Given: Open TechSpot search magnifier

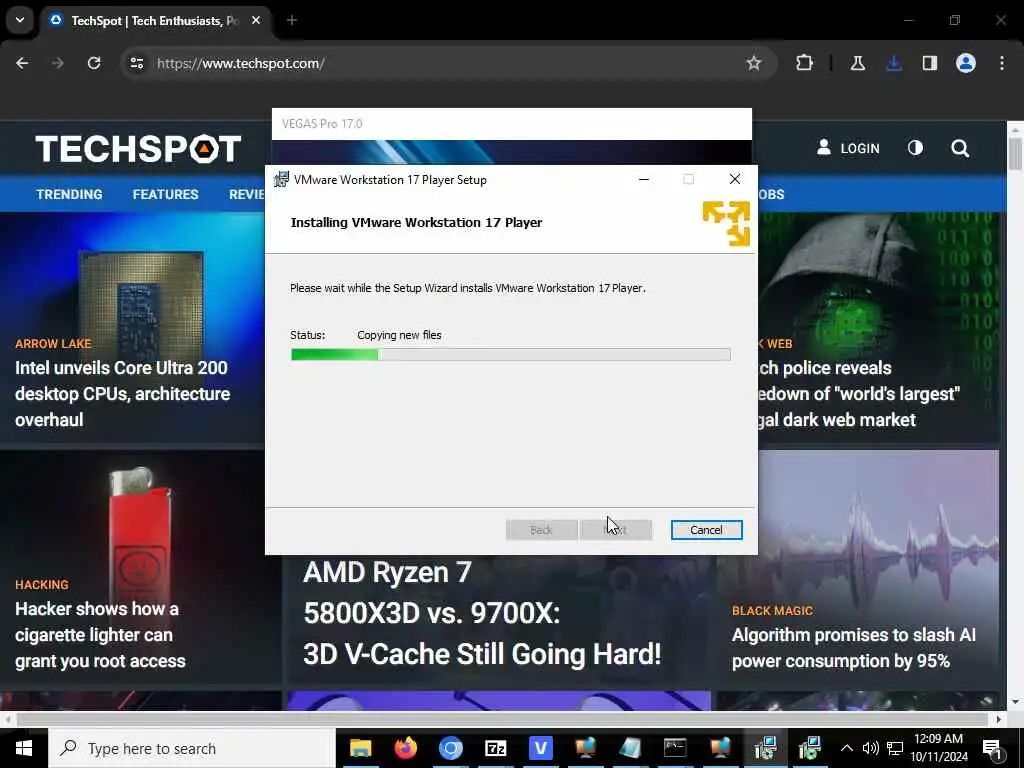Looking at the screenshot, I should click(960, 148).
